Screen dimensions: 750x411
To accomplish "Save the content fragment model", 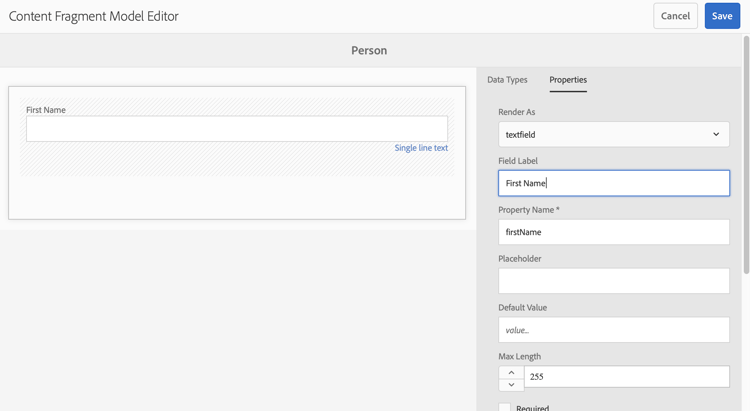I will click(722, 16).
